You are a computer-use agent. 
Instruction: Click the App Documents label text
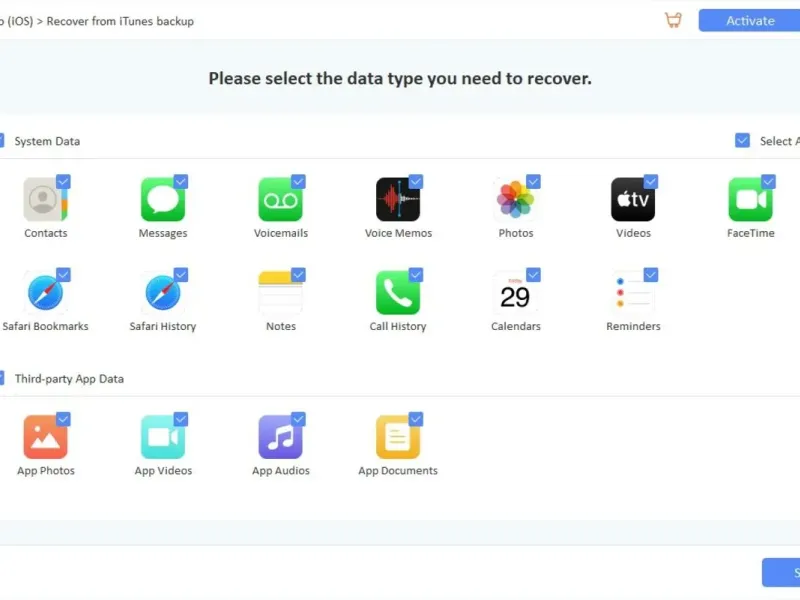tap(398, 471)
